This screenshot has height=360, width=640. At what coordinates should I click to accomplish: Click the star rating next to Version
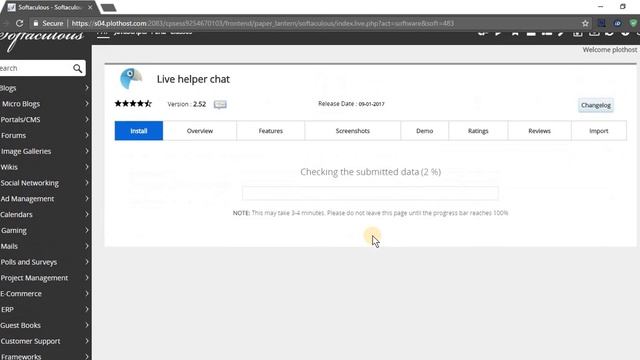pos(133,104)
